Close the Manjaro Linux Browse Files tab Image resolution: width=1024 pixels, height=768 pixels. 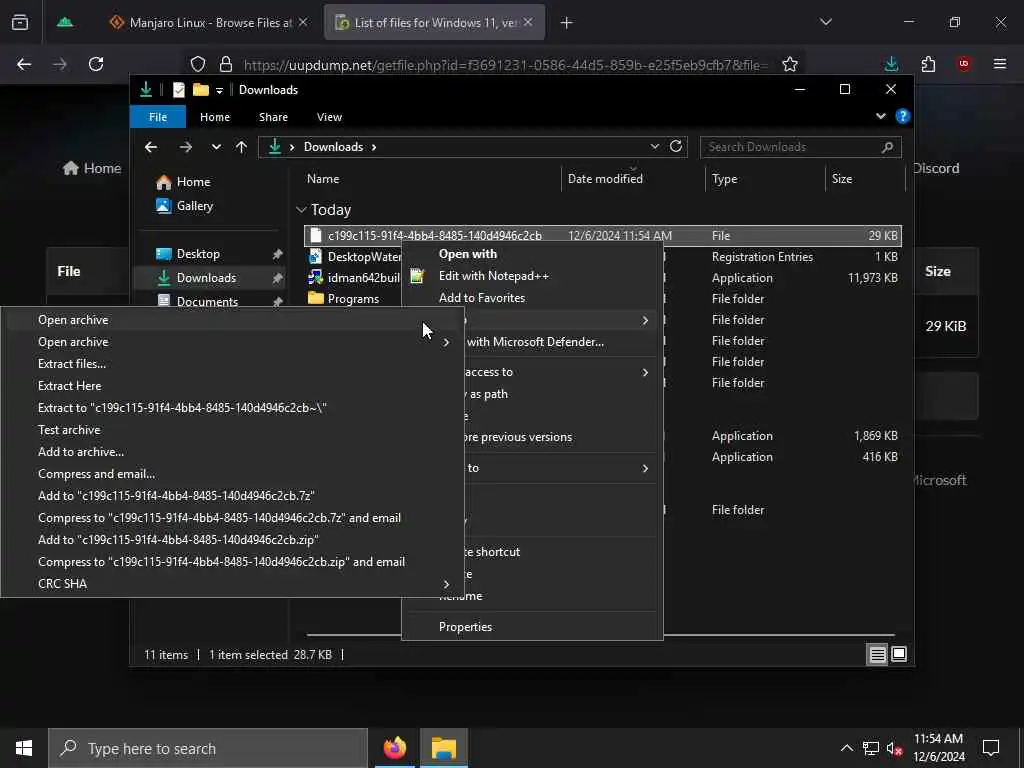point(303,22)
